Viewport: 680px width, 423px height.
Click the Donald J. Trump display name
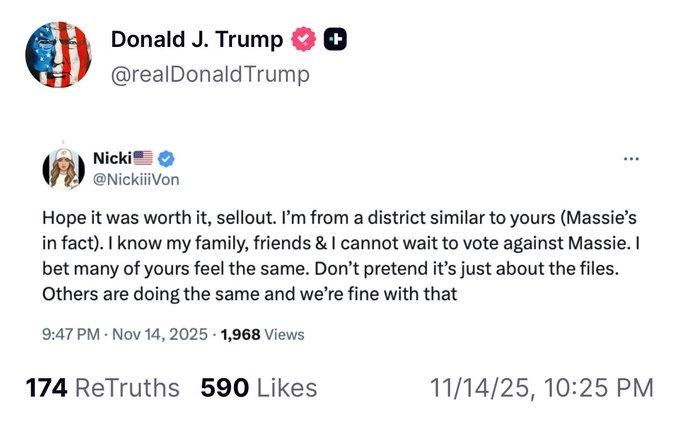[197, 40]
